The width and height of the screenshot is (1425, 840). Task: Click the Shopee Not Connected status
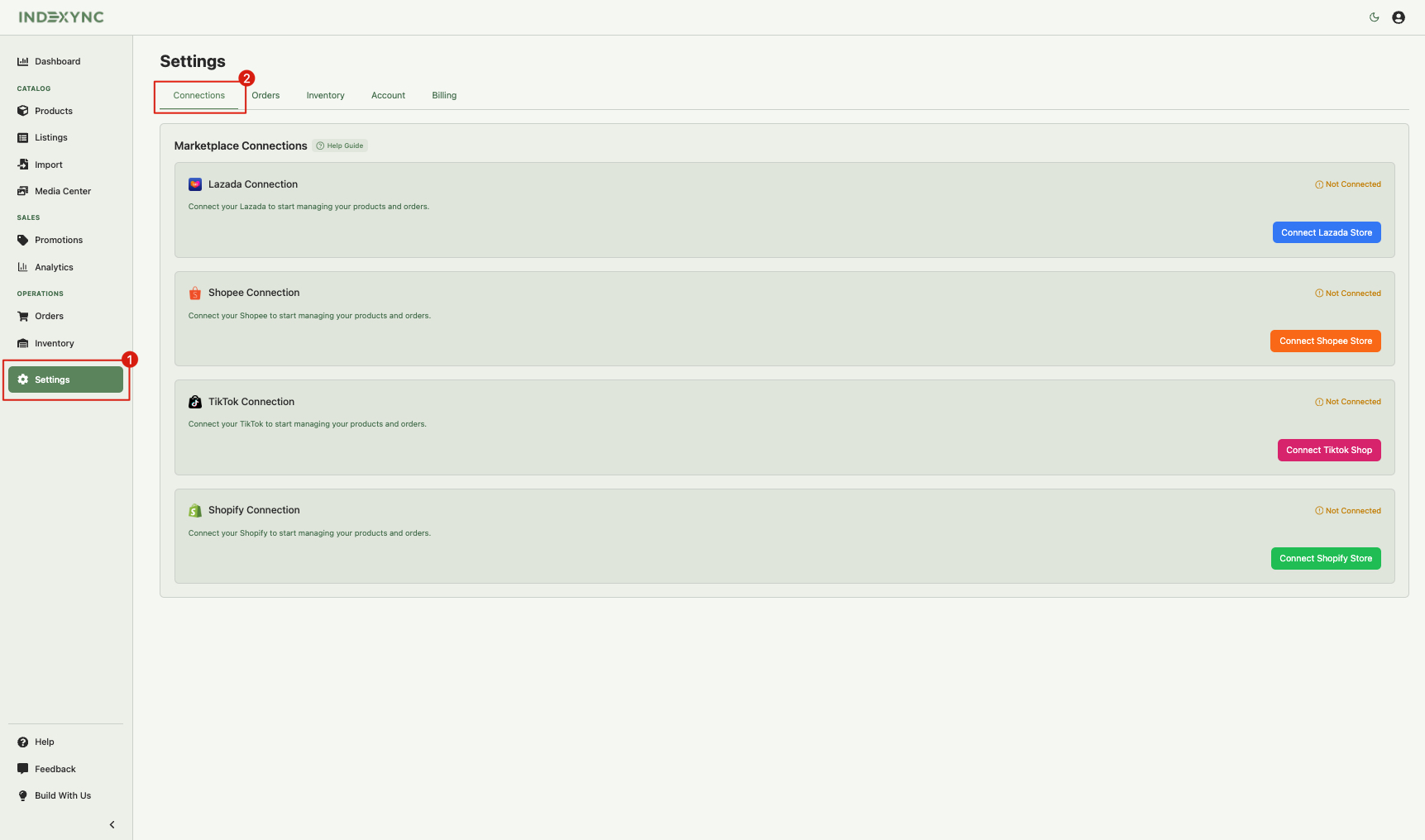[1348, 294]
